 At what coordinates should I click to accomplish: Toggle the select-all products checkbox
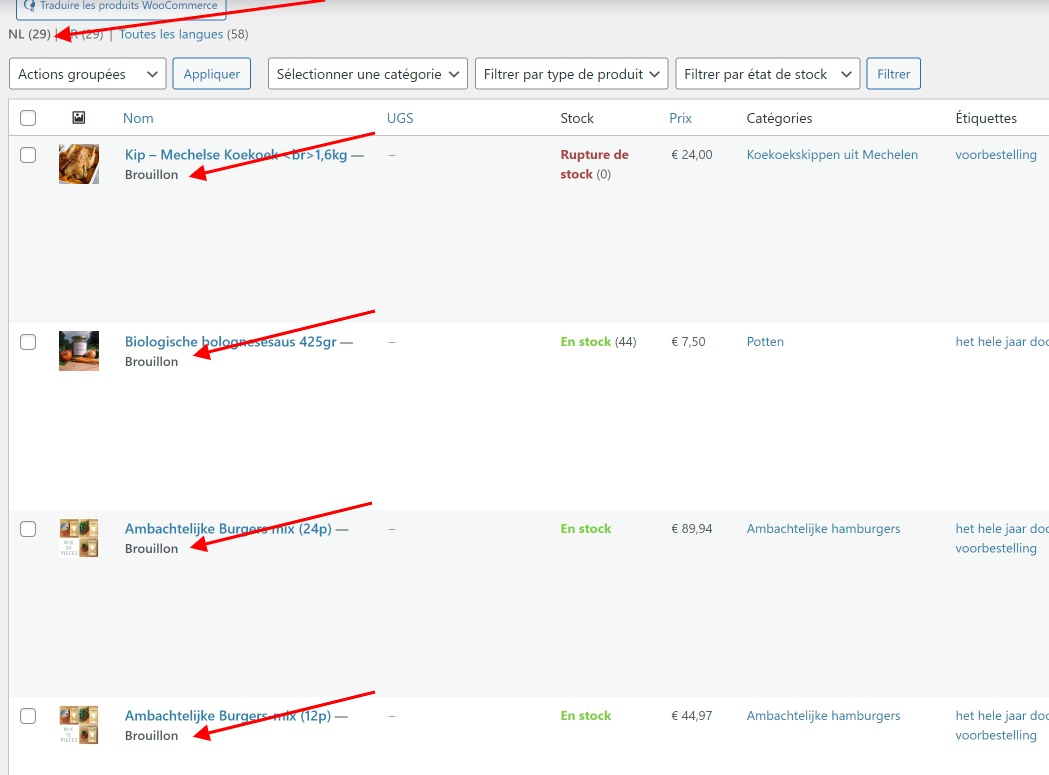tap(28, 118)
